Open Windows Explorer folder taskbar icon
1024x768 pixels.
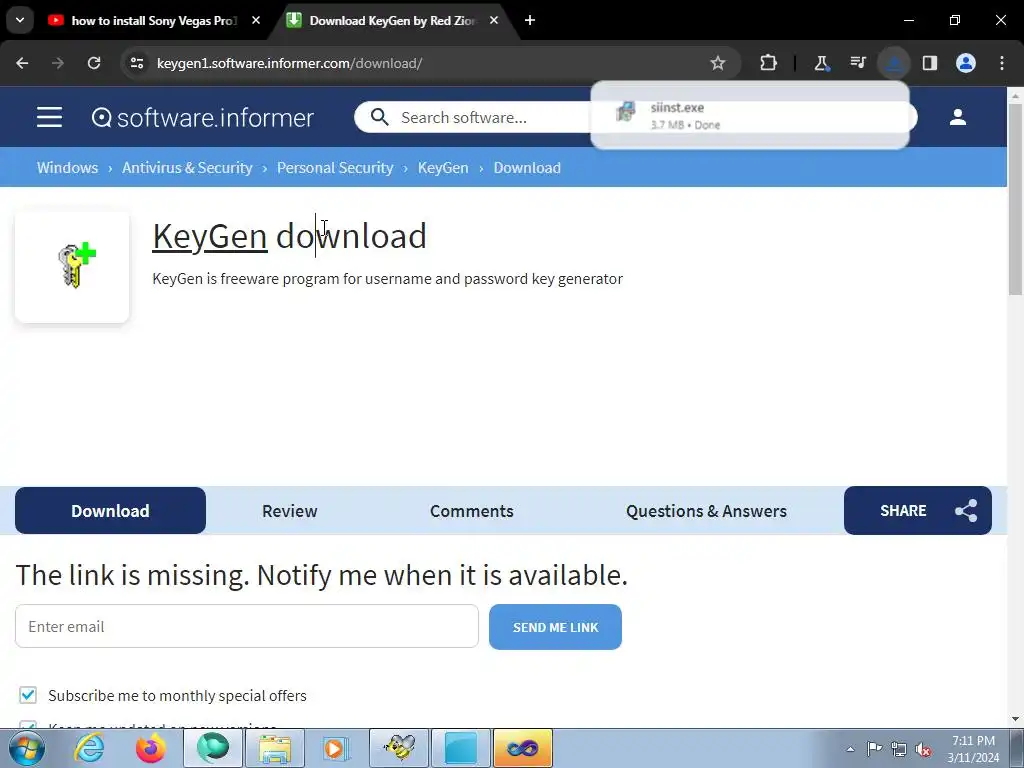click(275, 748)
